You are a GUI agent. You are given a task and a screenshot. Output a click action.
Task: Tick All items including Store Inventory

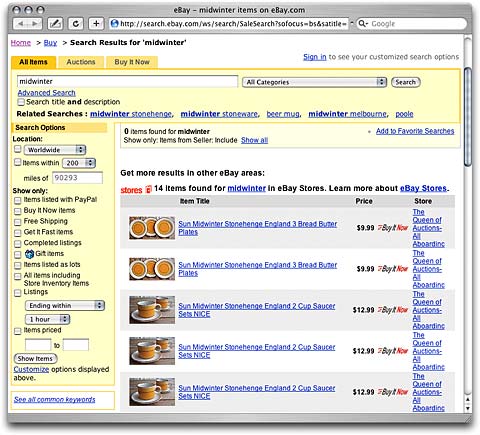click(17, 276)
